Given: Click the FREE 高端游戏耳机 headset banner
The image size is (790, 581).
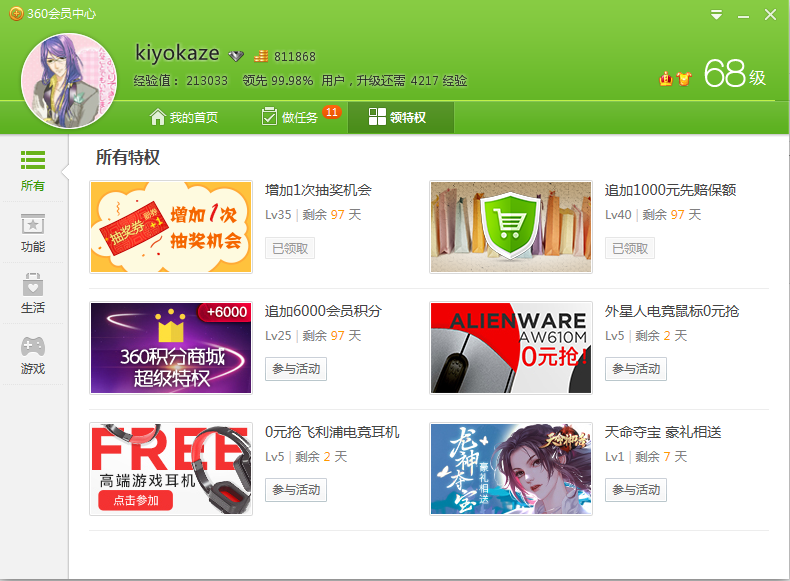Looking at the screenshot, I should coord(171,469).
